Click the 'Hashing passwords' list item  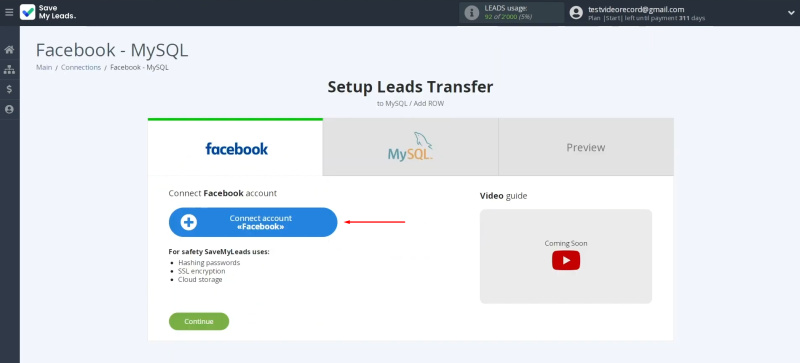[209, 262]
